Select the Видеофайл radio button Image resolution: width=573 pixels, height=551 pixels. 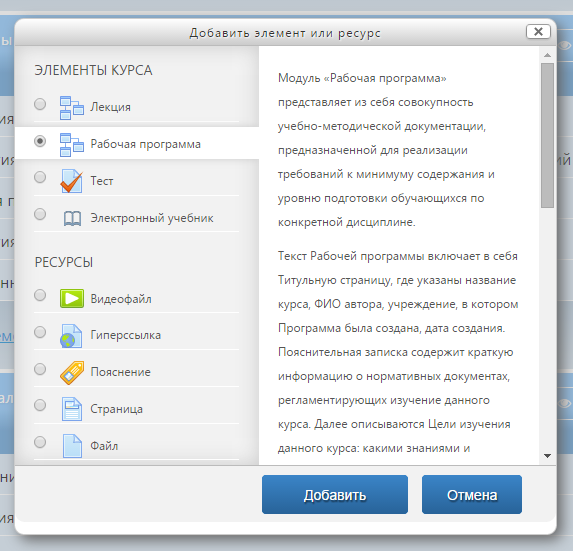[x=40, y=295]
